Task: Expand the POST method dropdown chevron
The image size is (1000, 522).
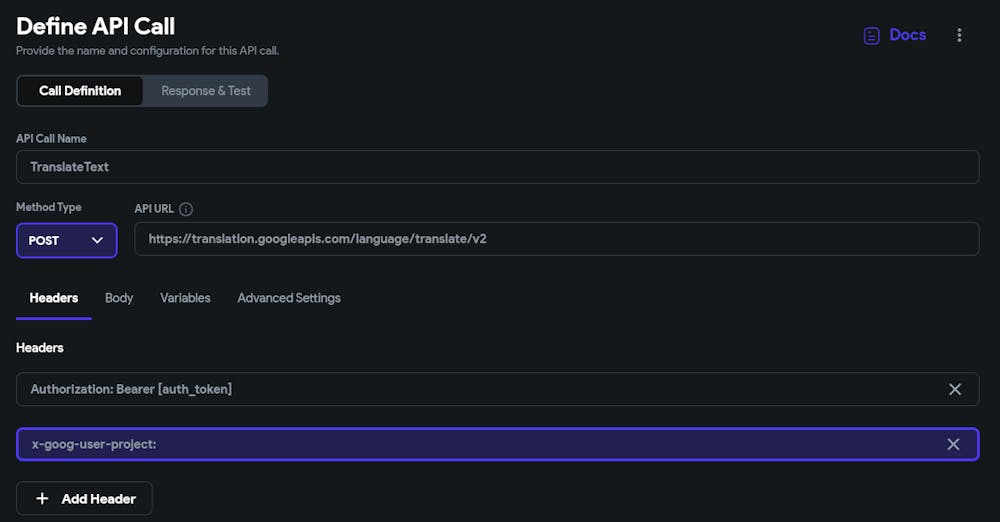Action: tap(97, 241)
